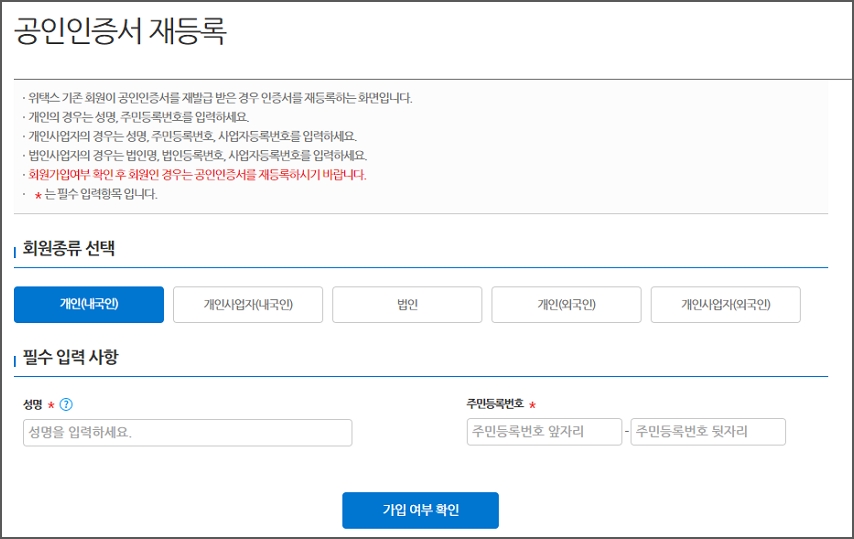Click the 회원종류 선택 section heading
The image size is (854, 539).
pos(69,248)
